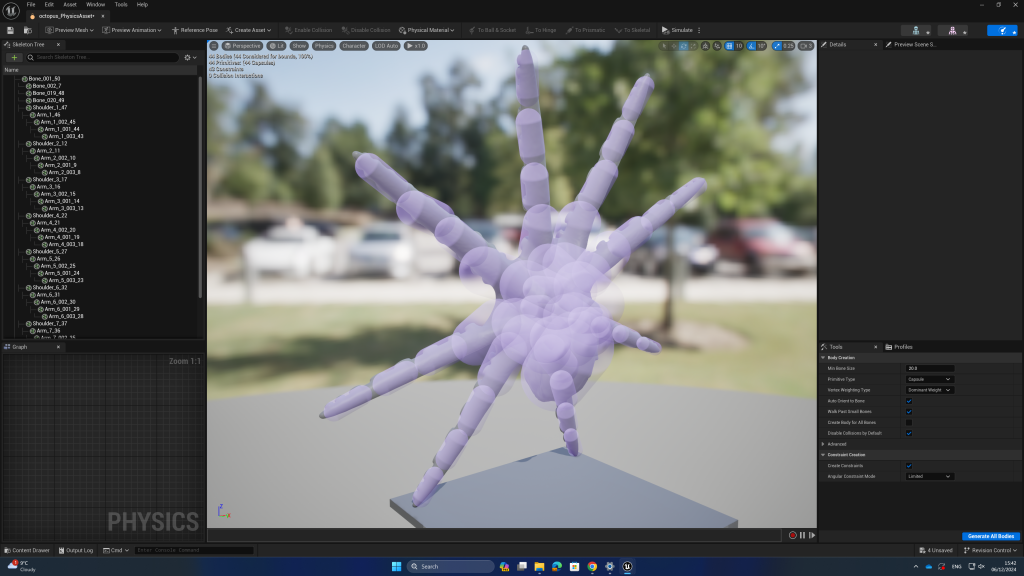Image resolution: width=1024 pixels, height=576 pixels.
Task: Click the active physics editor mode icon
Action: 1002,30
